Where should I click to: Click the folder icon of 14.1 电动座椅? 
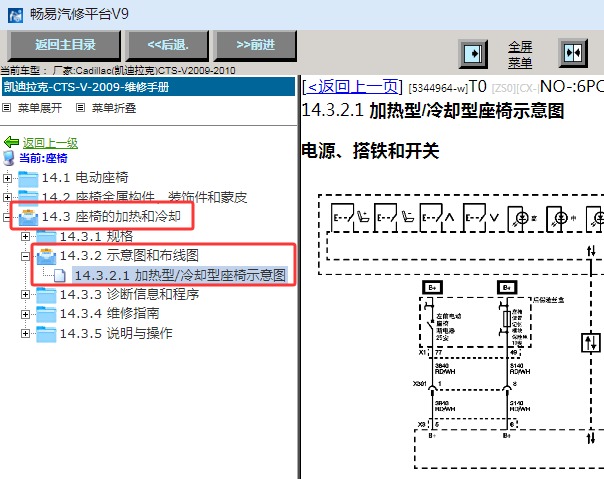pos(28,178)
